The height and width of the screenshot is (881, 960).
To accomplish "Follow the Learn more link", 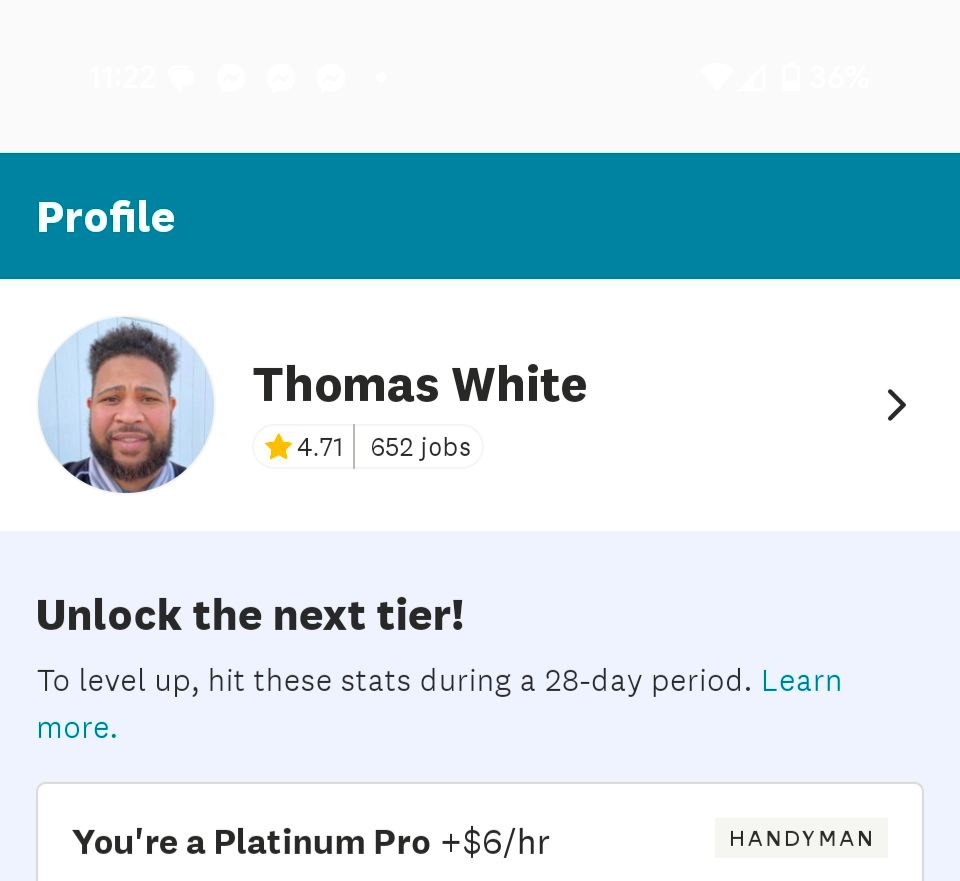I will (x=439, y=704).
